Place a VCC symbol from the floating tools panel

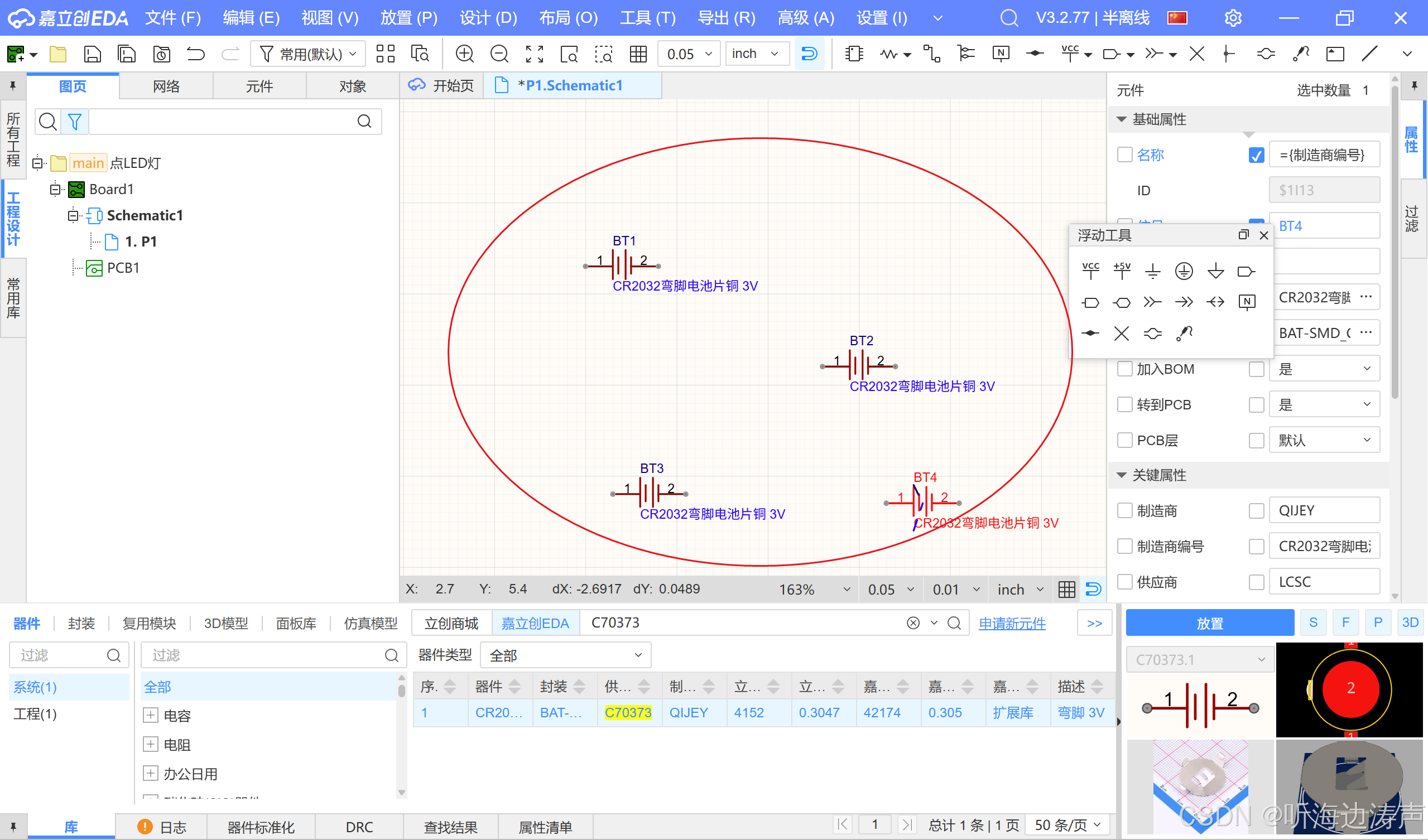(x=1090, y=271)
